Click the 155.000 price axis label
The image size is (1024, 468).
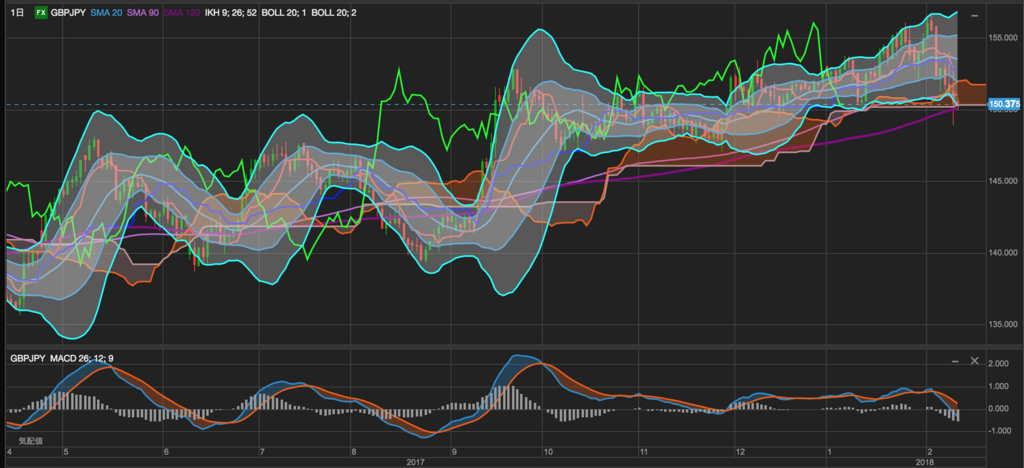[1004, 39]
